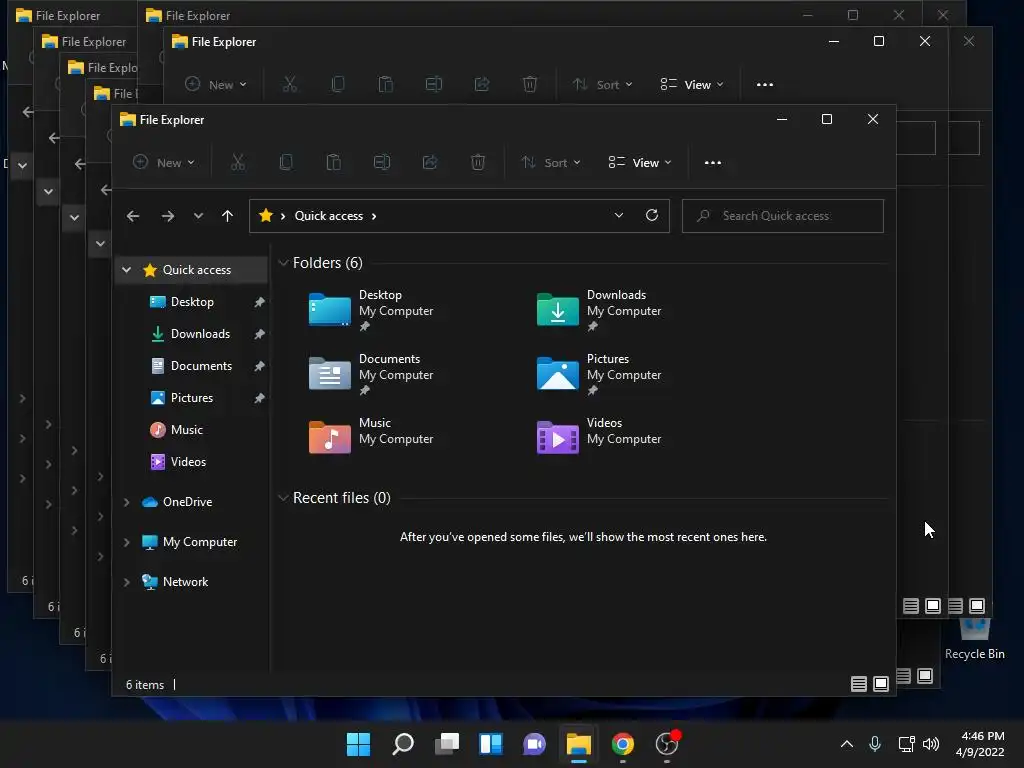Image resolution: width=1024 pixels, height=768 pixels.
Task: Open OBS Studio from the taskbar
Action: 667,744
